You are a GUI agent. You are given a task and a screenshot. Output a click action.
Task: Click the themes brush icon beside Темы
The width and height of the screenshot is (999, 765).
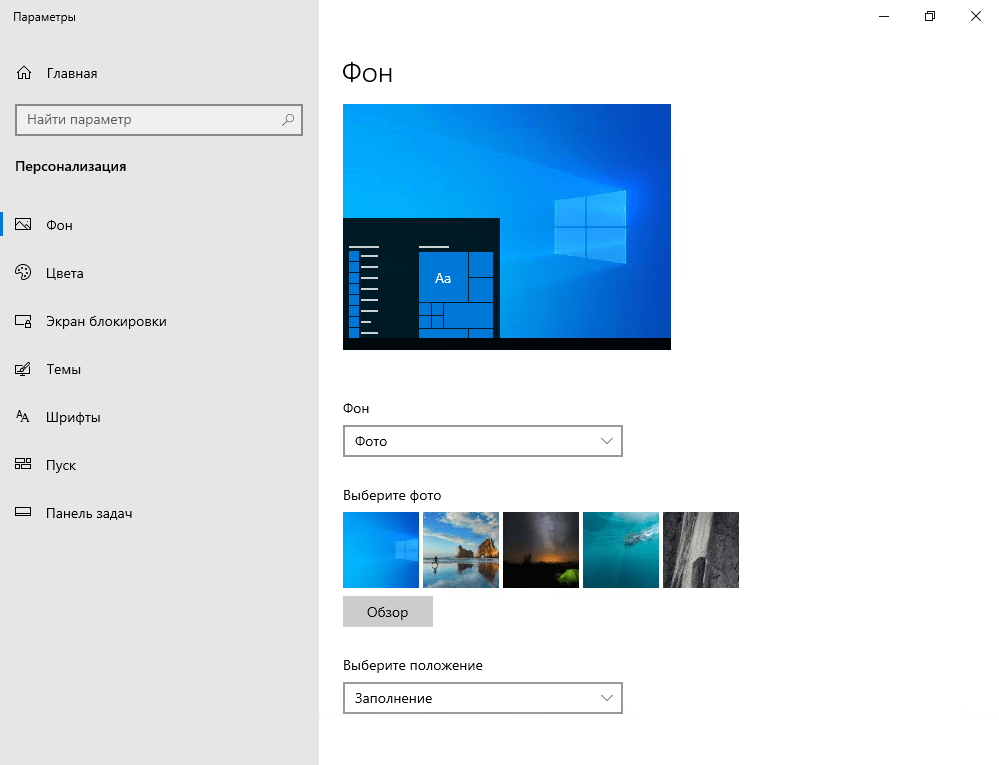point(23,369)
